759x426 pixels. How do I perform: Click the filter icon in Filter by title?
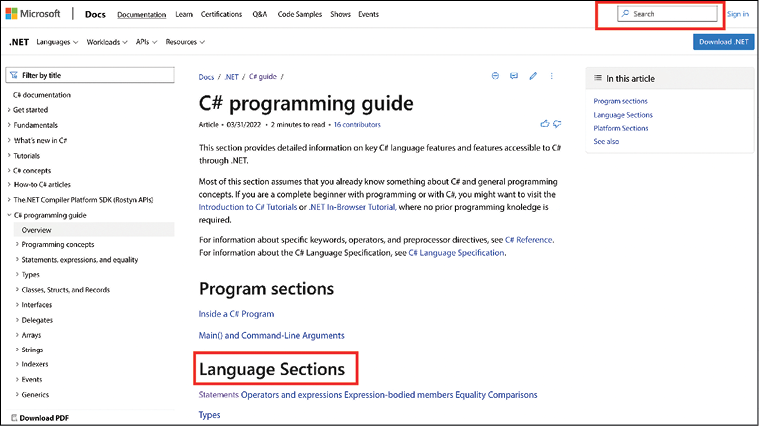14,75
